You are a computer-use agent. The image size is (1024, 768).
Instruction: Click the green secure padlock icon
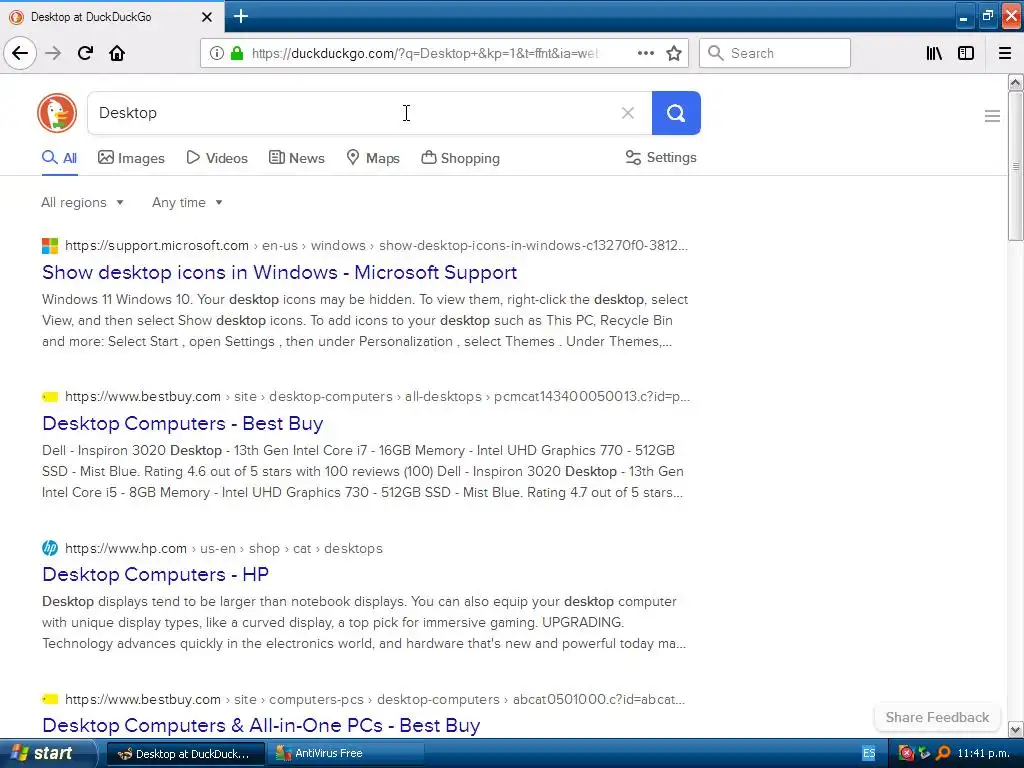click(x=237, y=53)
